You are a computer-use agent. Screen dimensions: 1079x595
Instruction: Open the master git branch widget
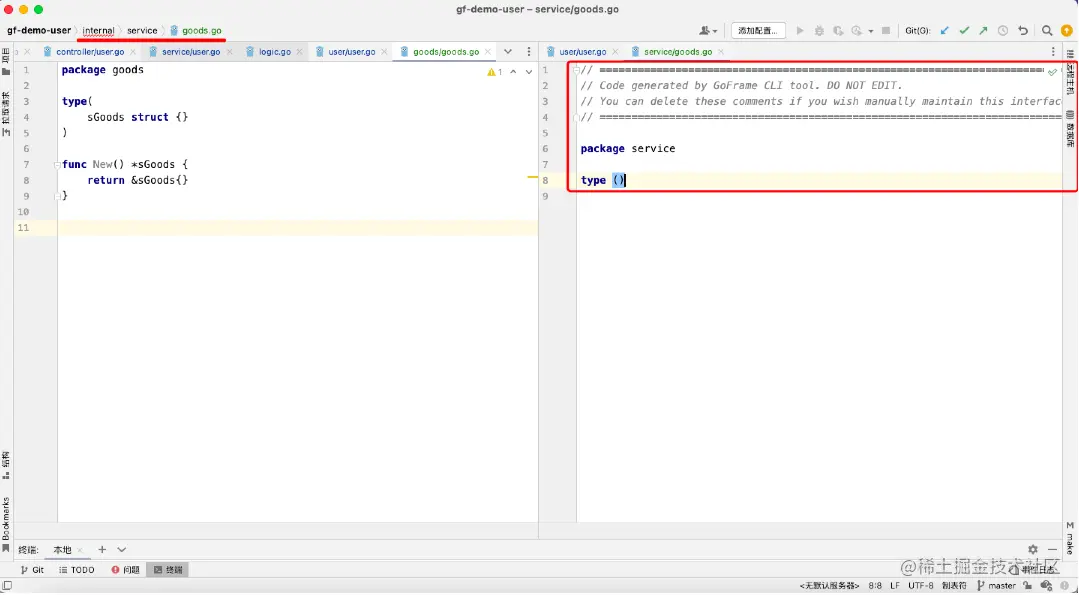coord(996,586)
